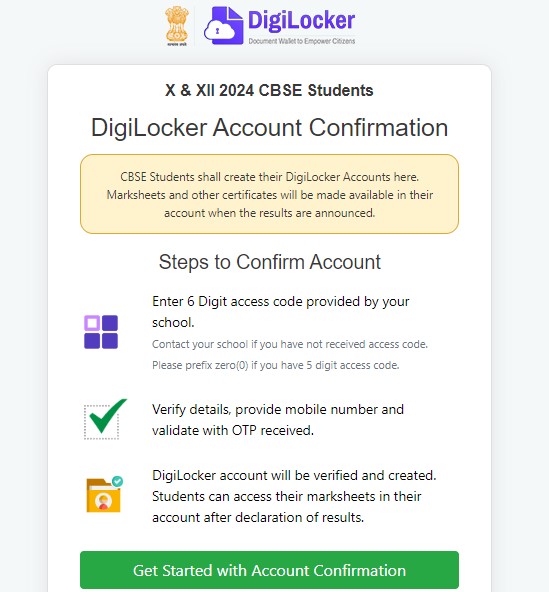Open the DigiLocker cloud document logo
This screenshot has width=549, height=592.
(224, 25)
